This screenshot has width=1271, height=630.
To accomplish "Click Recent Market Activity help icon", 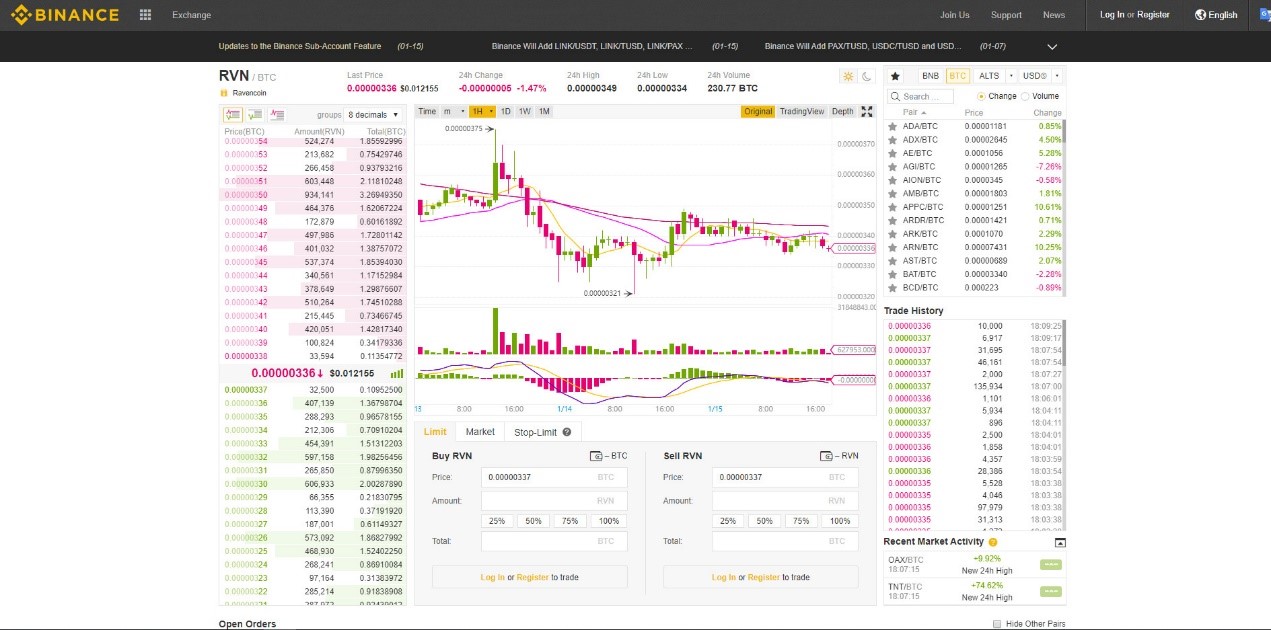I will pos(993,542).
